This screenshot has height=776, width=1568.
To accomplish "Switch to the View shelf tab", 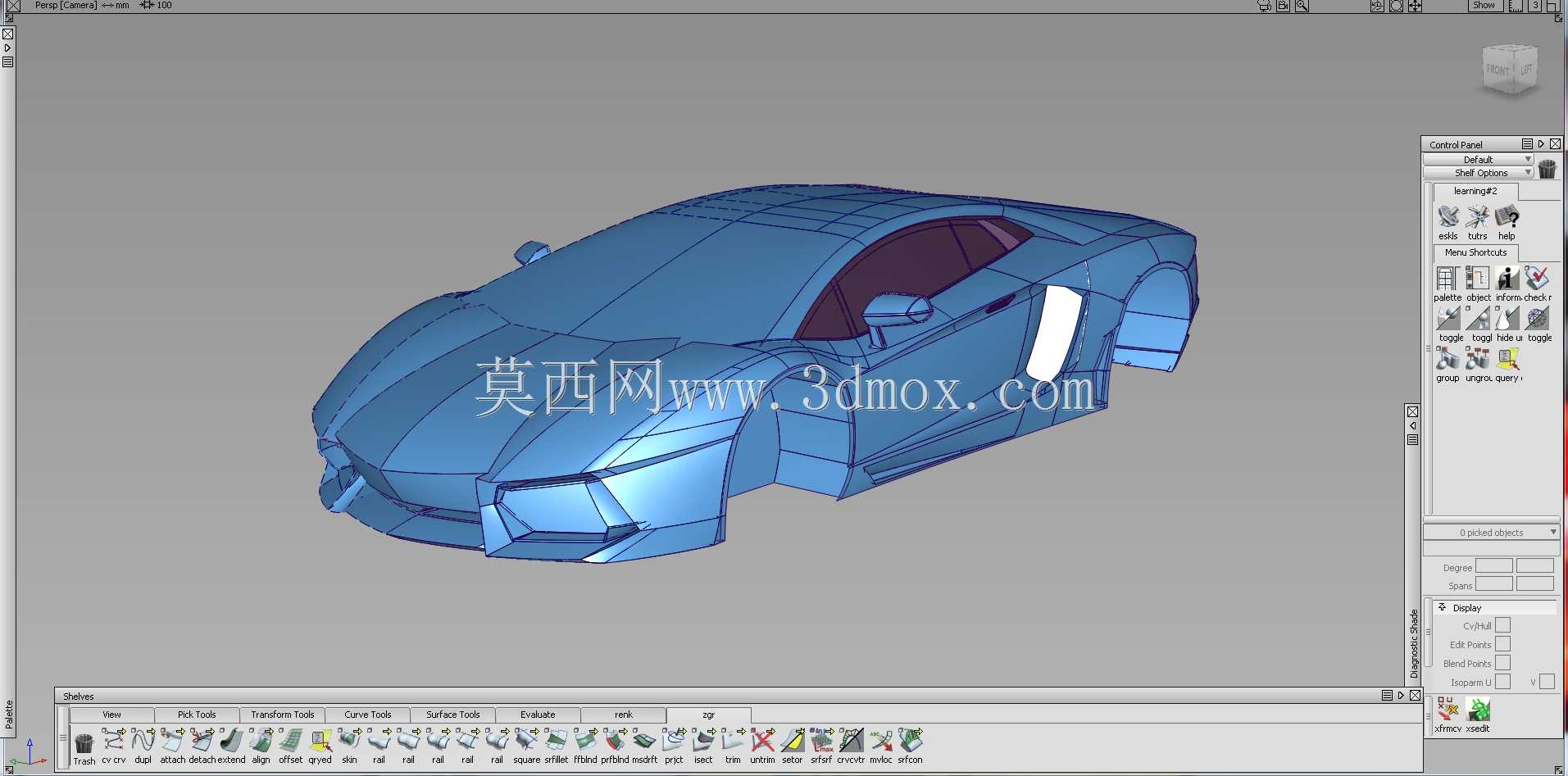I will tap(112, 715).
